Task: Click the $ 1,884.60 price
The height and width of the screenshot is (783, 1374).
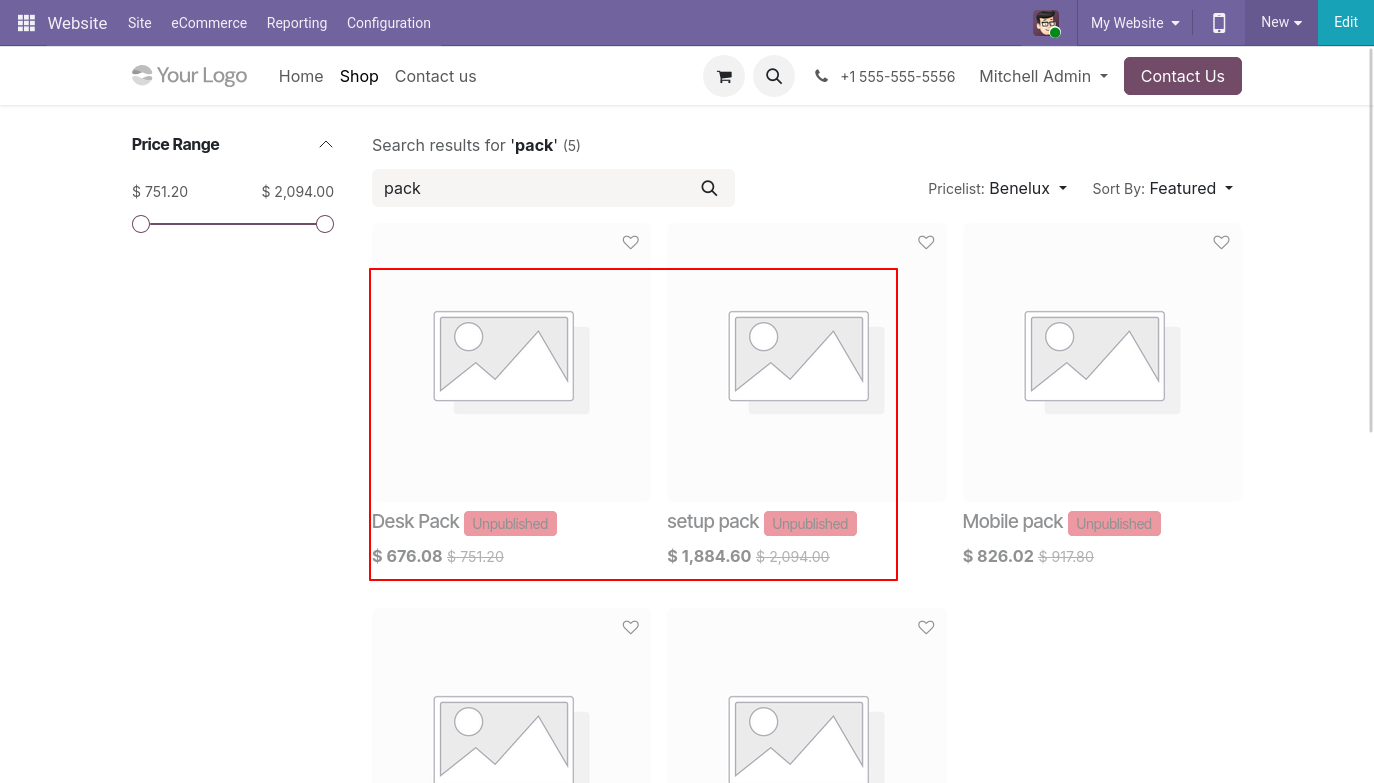Action: point(709,556)
